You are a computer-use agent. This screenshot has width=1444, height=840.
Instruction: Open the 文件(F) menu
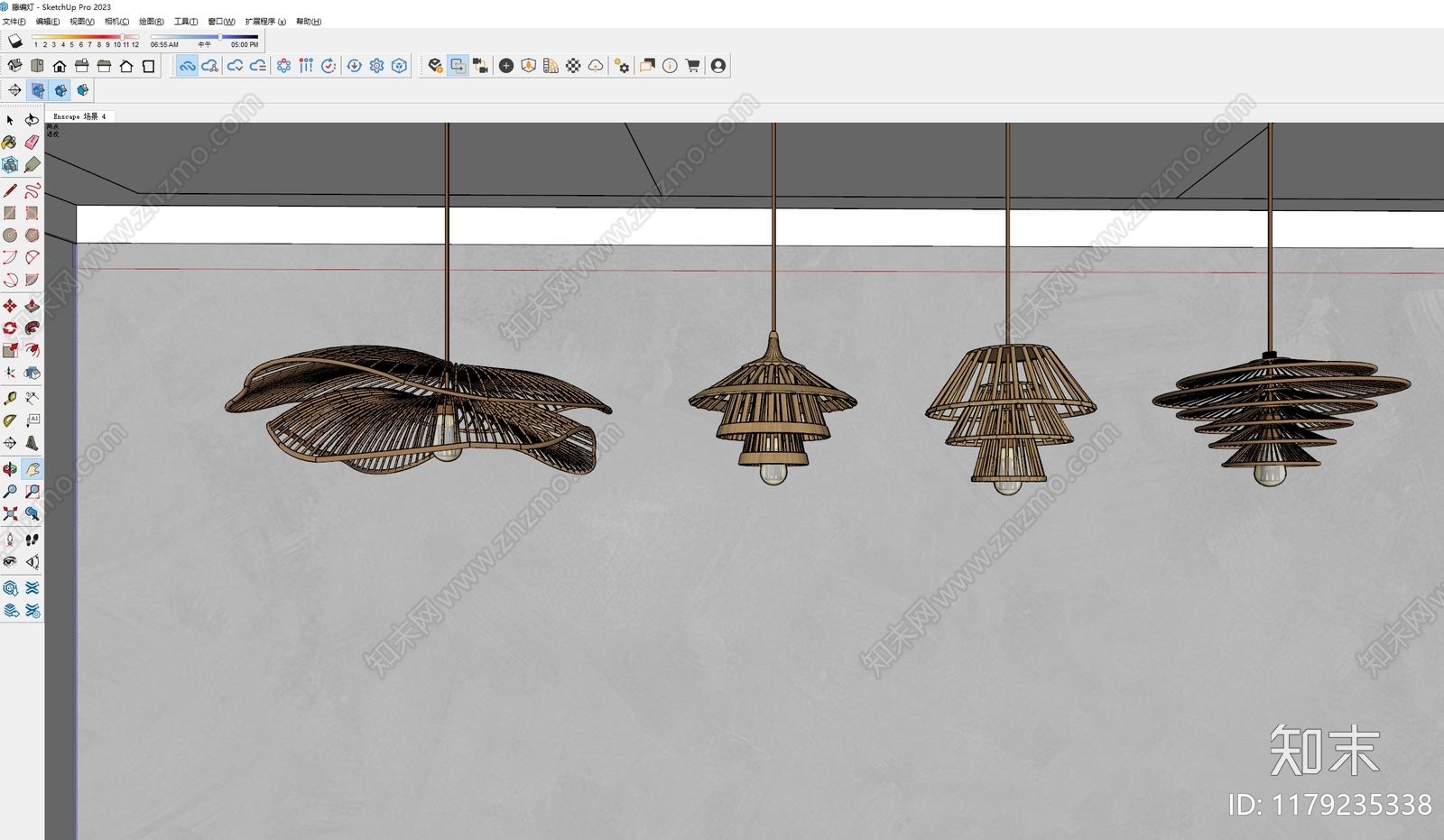(x=14, y=22)
